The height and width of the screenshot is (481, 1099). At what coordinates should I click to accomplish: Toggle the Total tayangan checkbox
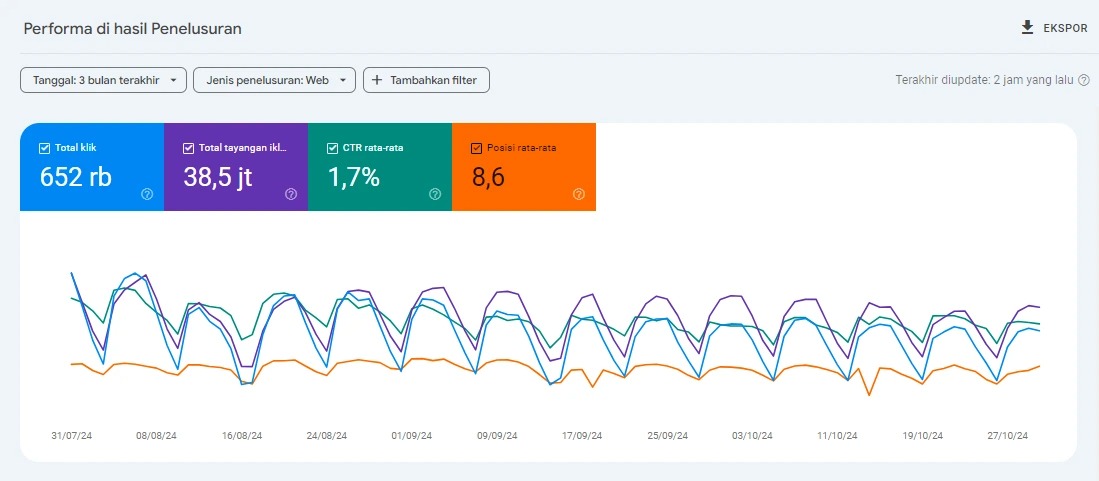(188, 148)
